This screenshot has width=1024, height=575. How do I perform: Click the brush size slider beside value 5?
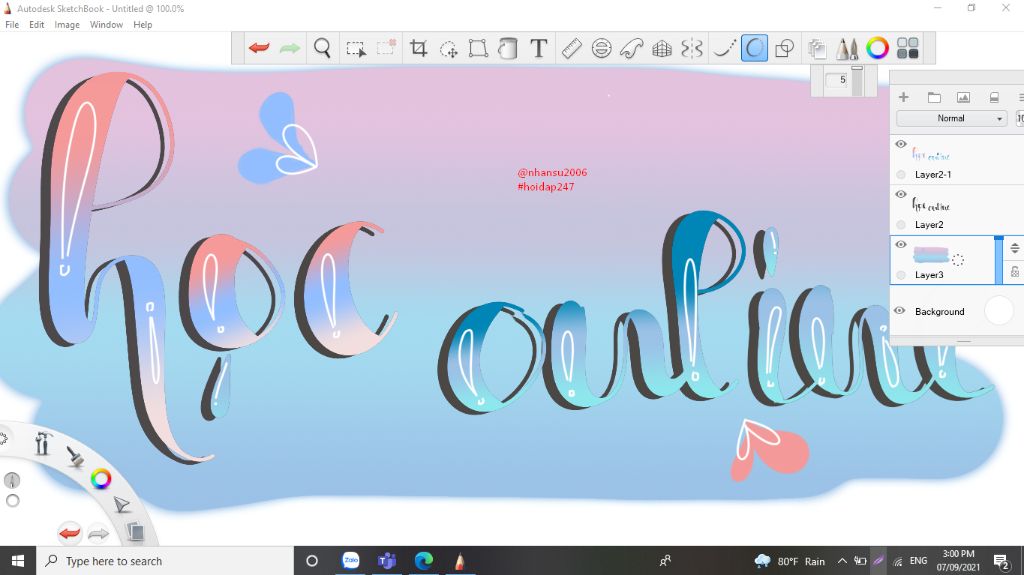coord(857,81)
